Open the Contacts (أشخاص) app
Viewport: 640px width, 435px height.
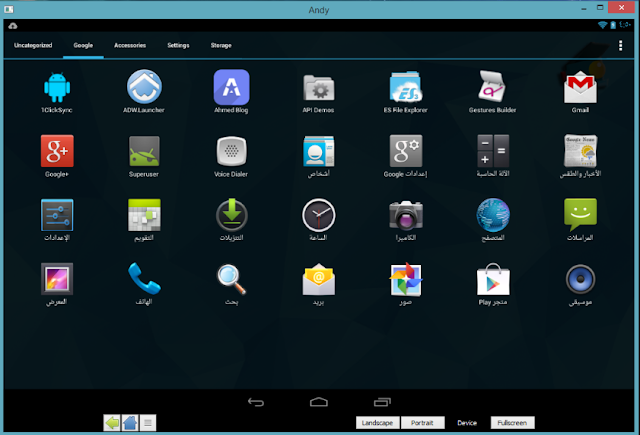pos(318,151)
